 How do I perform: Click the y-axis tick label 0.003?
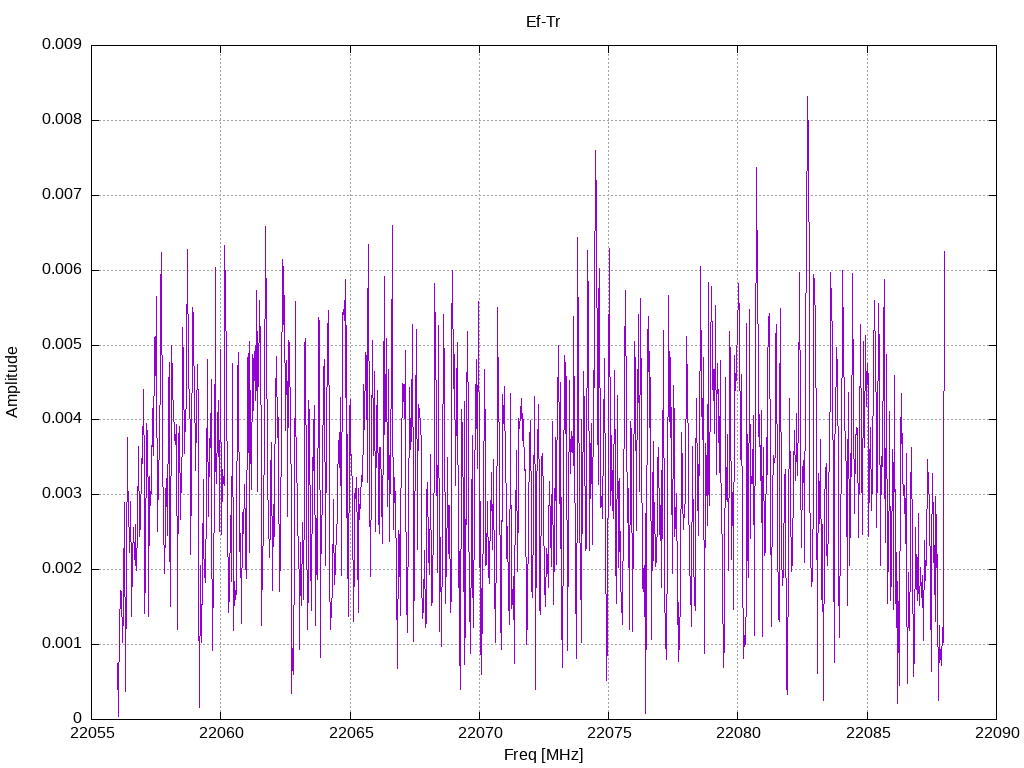click(x=62, y=494)
